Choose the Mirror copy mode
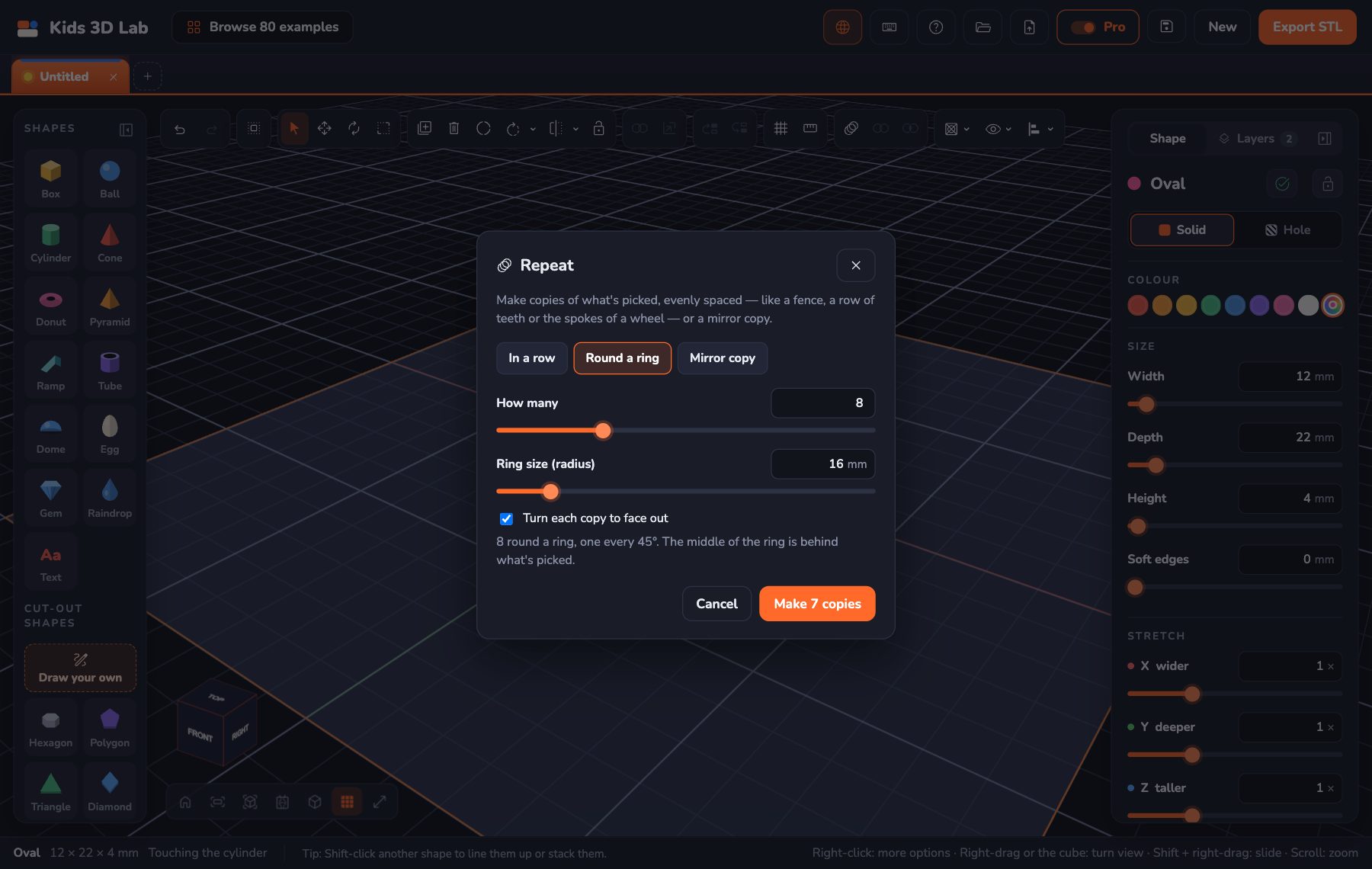The height and width of the screenshot is (869, 1372). (722, 358)
